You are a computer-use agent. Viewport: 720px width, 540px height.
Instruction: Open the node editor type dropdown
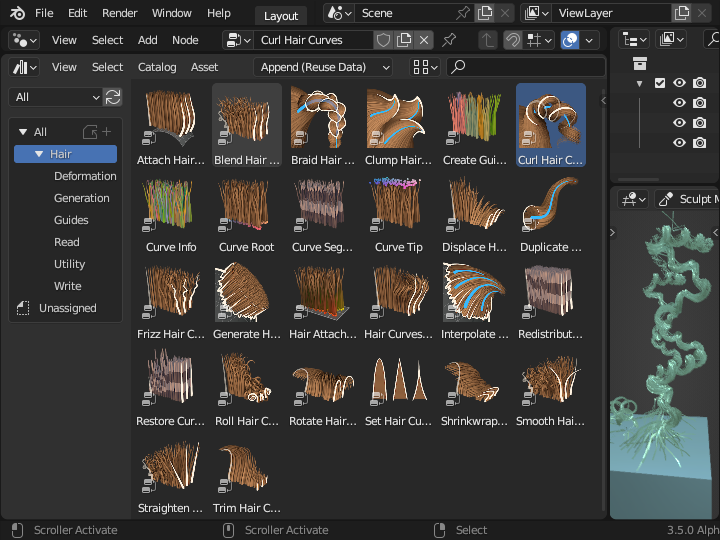pos(24,40)
